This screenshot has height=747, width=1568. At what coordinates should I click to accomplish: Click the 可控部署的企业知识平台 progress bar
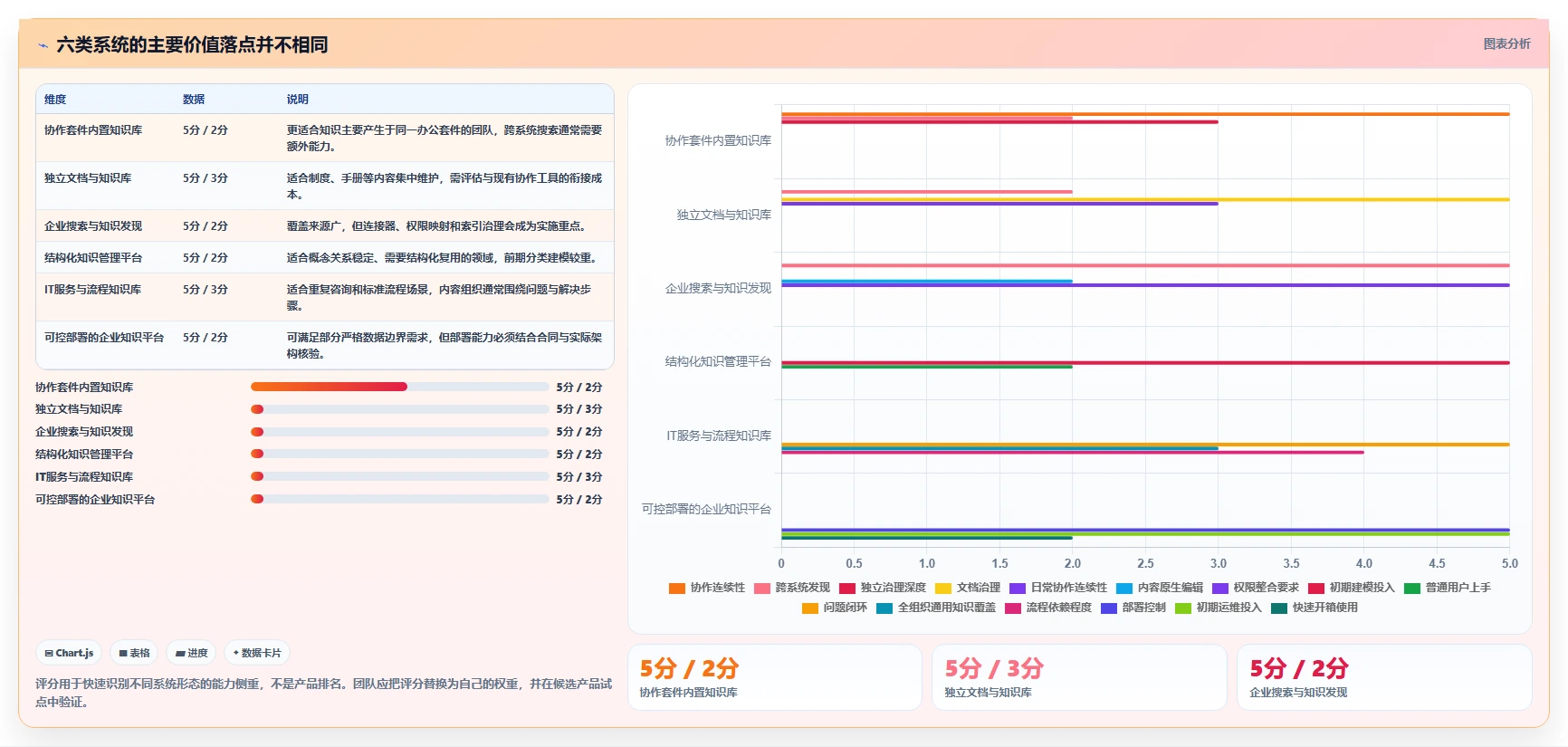click(399, 499)
